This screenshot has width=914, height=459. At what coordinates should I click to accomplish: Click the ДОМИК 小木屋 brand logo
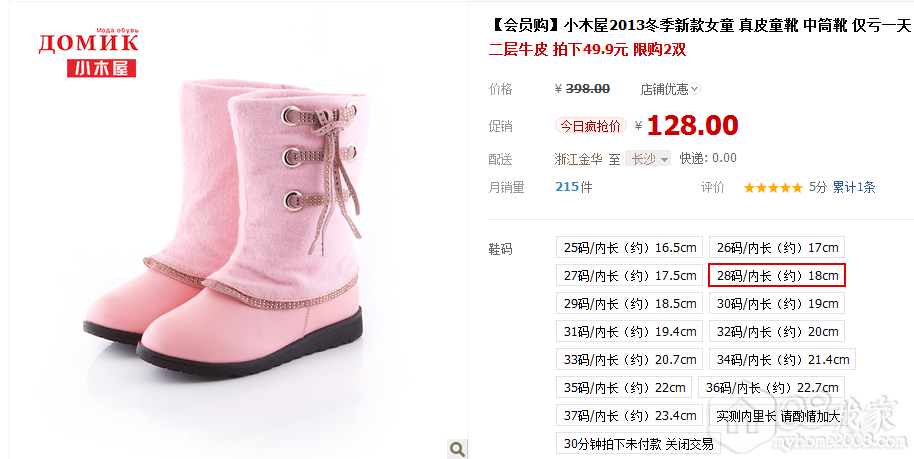tap(89, 52)
